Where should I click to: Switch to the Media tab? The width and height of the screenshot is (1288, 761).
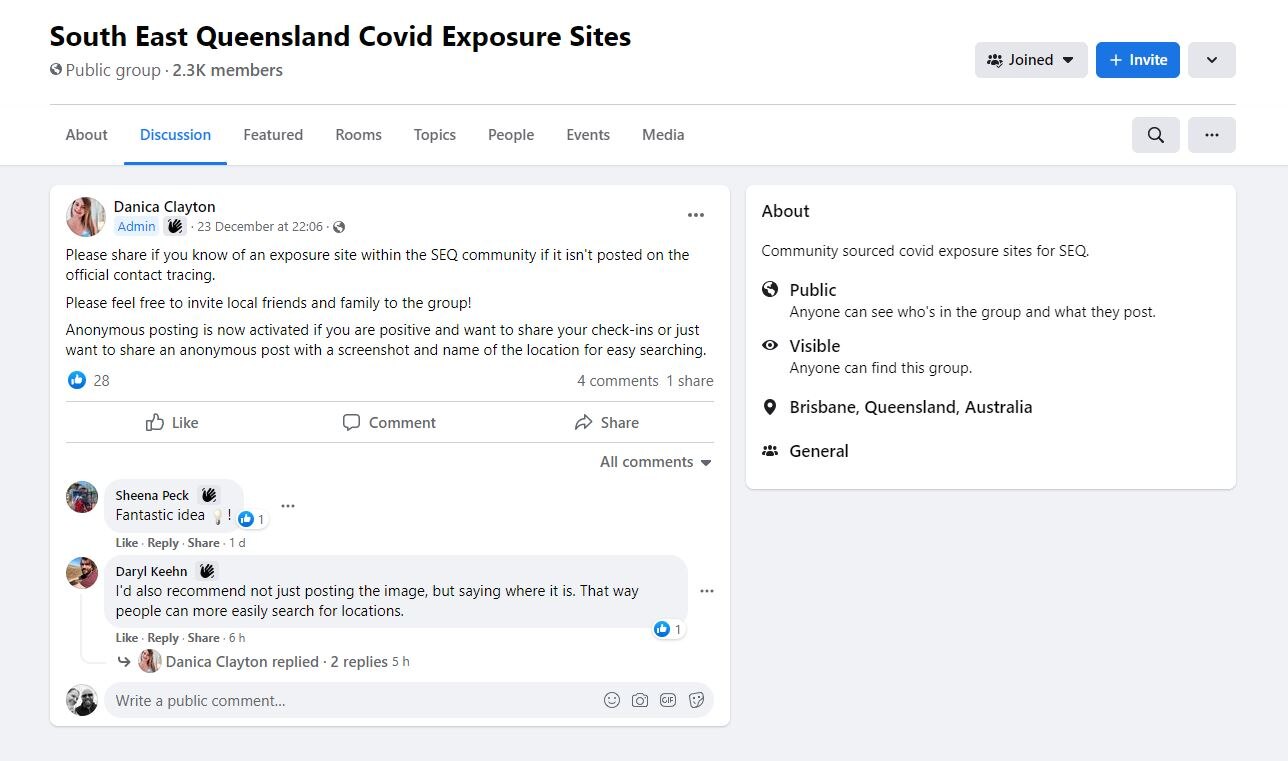pos(663,134)
